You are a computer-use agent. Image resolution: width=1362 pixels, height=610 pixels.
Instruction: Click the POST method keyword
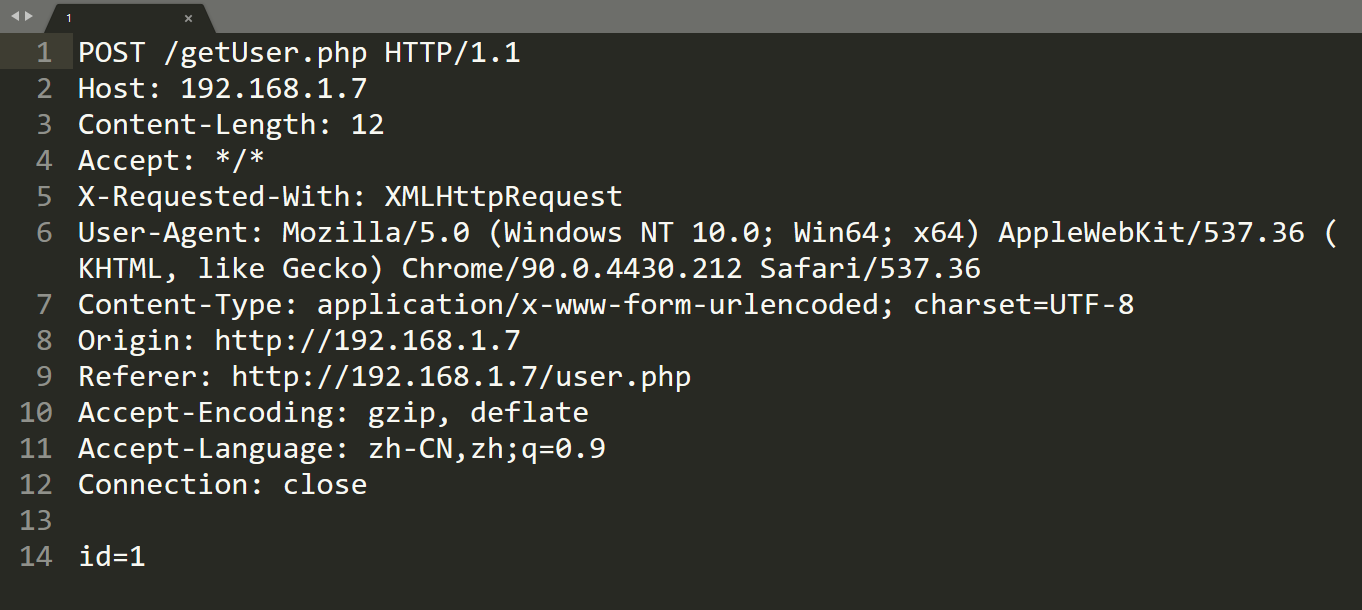click(x=110, y=52)
